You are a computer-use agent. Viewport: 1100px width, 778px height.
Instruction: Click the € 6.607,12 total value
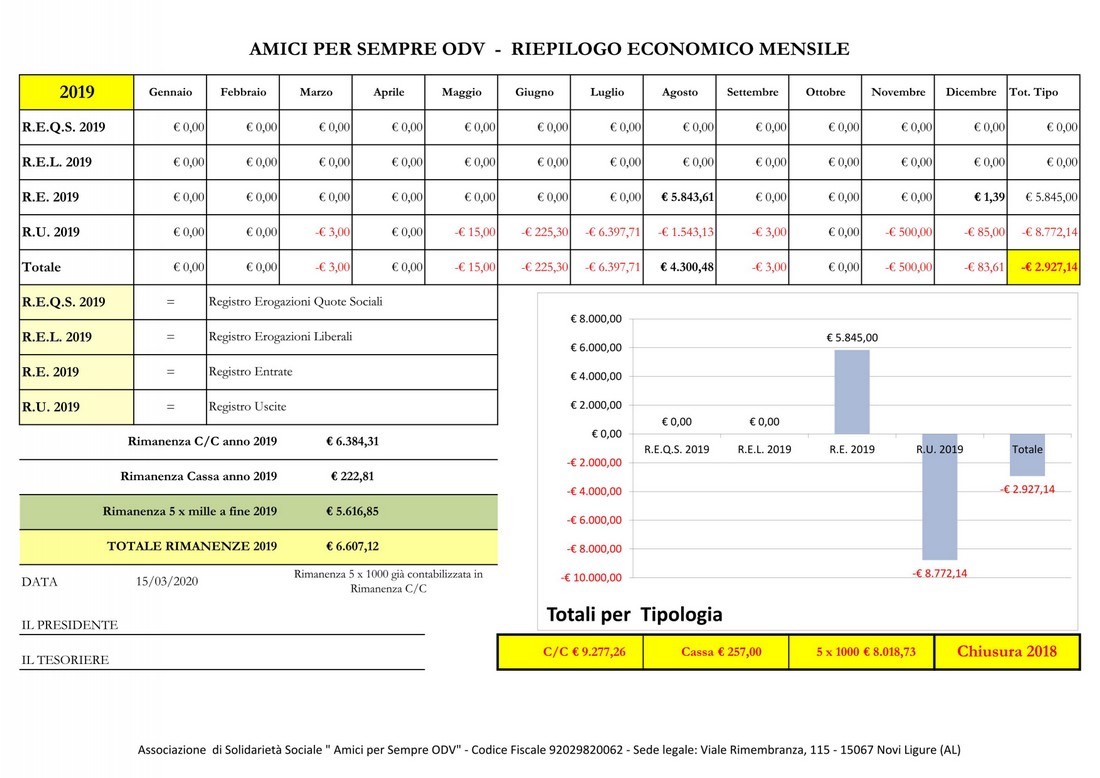(352, 546)
